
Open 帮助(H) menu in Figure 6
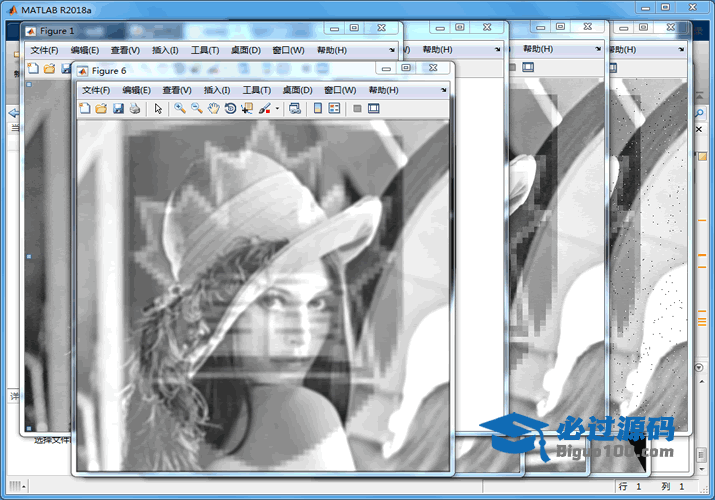click(383, 90)
